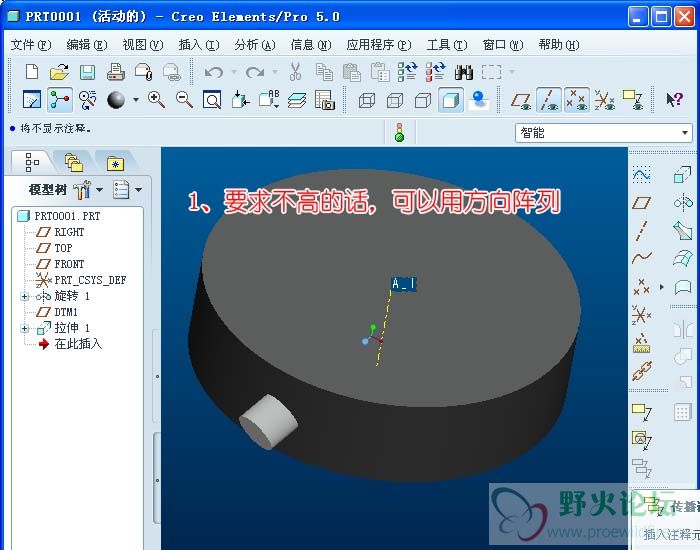Open the 编辑(E) menu
Screen dimensions: 700x550
click(x=87, y=45)
